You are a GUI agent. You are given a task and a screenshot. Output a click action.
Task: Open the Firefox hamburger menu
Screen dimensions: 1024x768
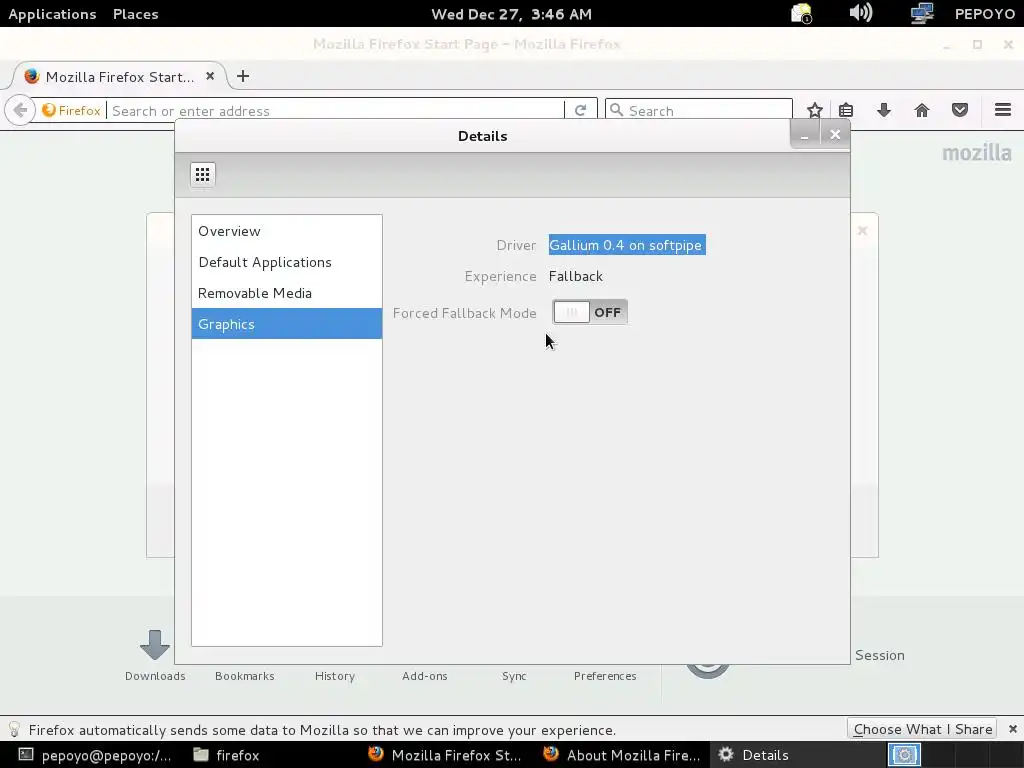[x=1002, y=110]
